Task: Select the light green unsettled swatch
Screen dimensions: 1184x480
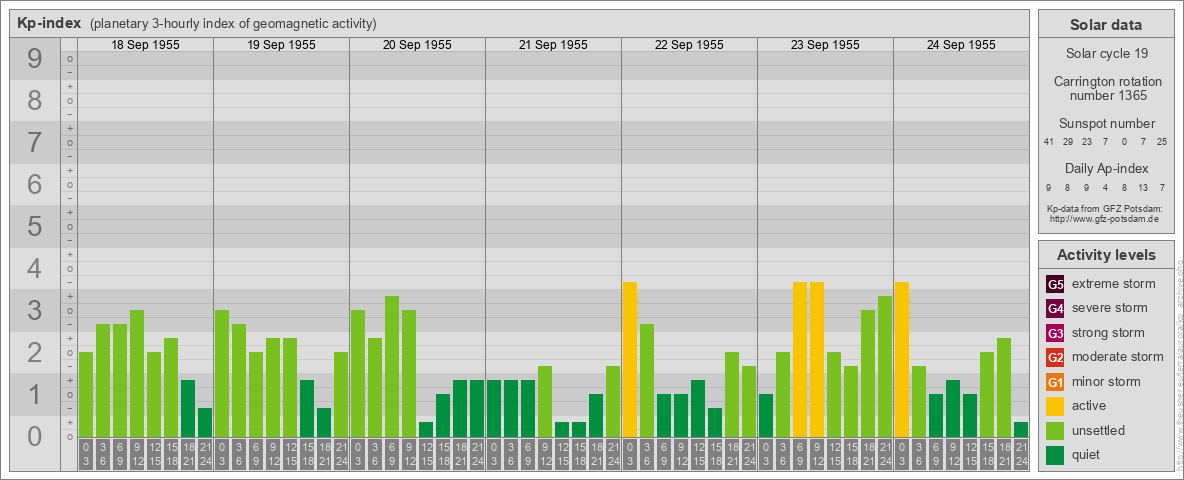Action: 1055,430
